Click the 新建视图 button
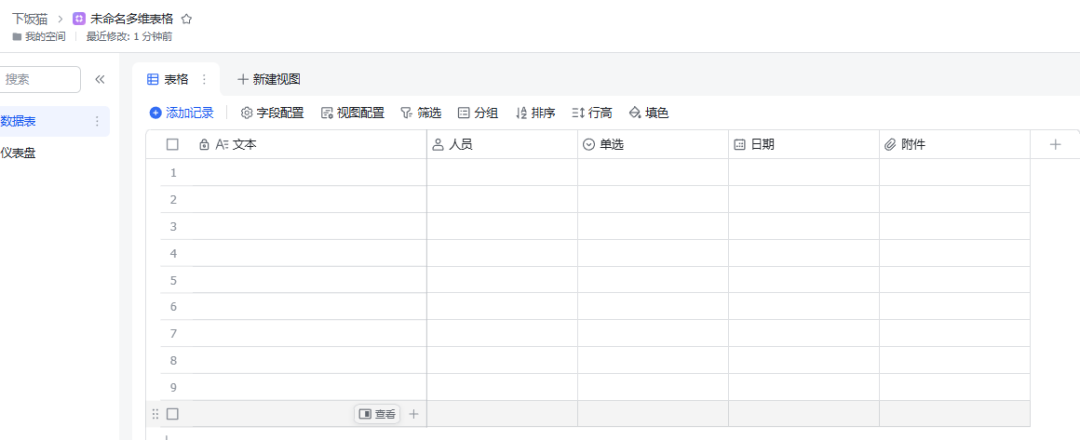Image resolution: width=1080 pixels, height=440 pixels. coord(268,79)
